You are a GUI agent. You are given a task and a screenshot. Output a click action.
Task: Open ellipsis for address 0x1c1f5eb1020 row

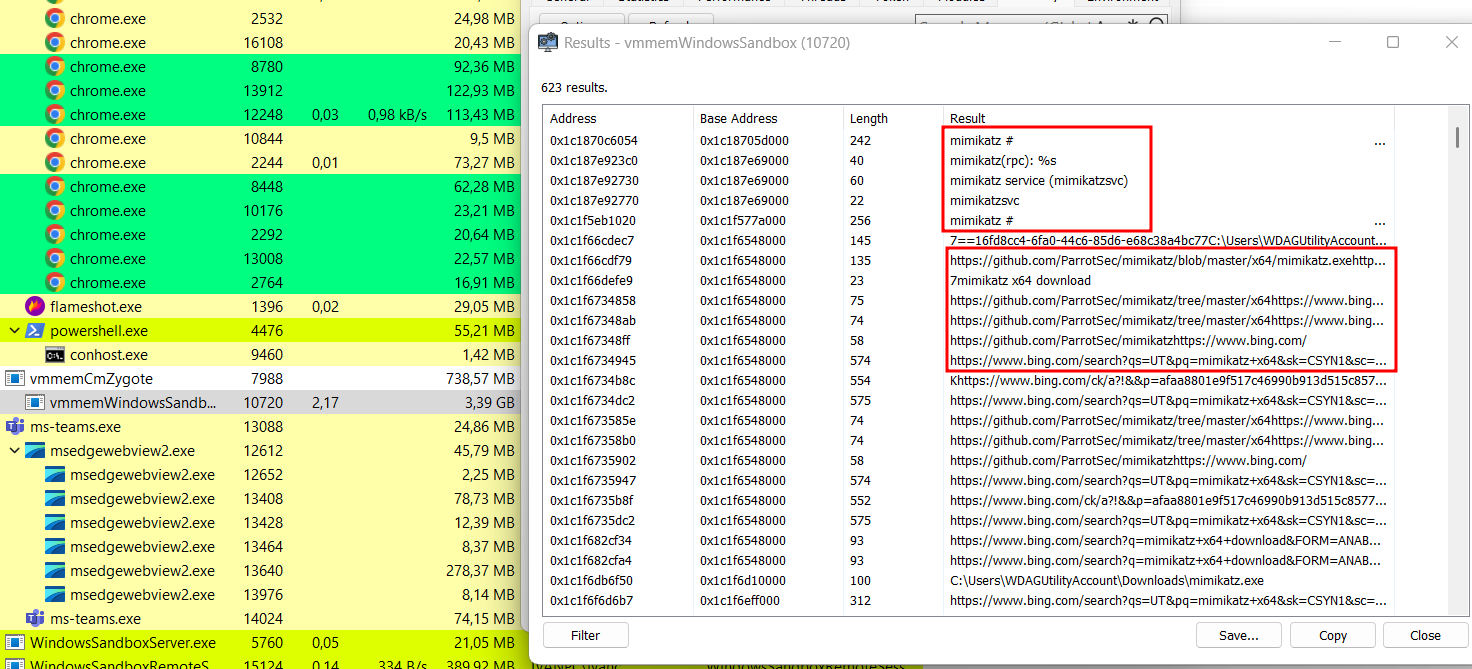(1380, 222)
